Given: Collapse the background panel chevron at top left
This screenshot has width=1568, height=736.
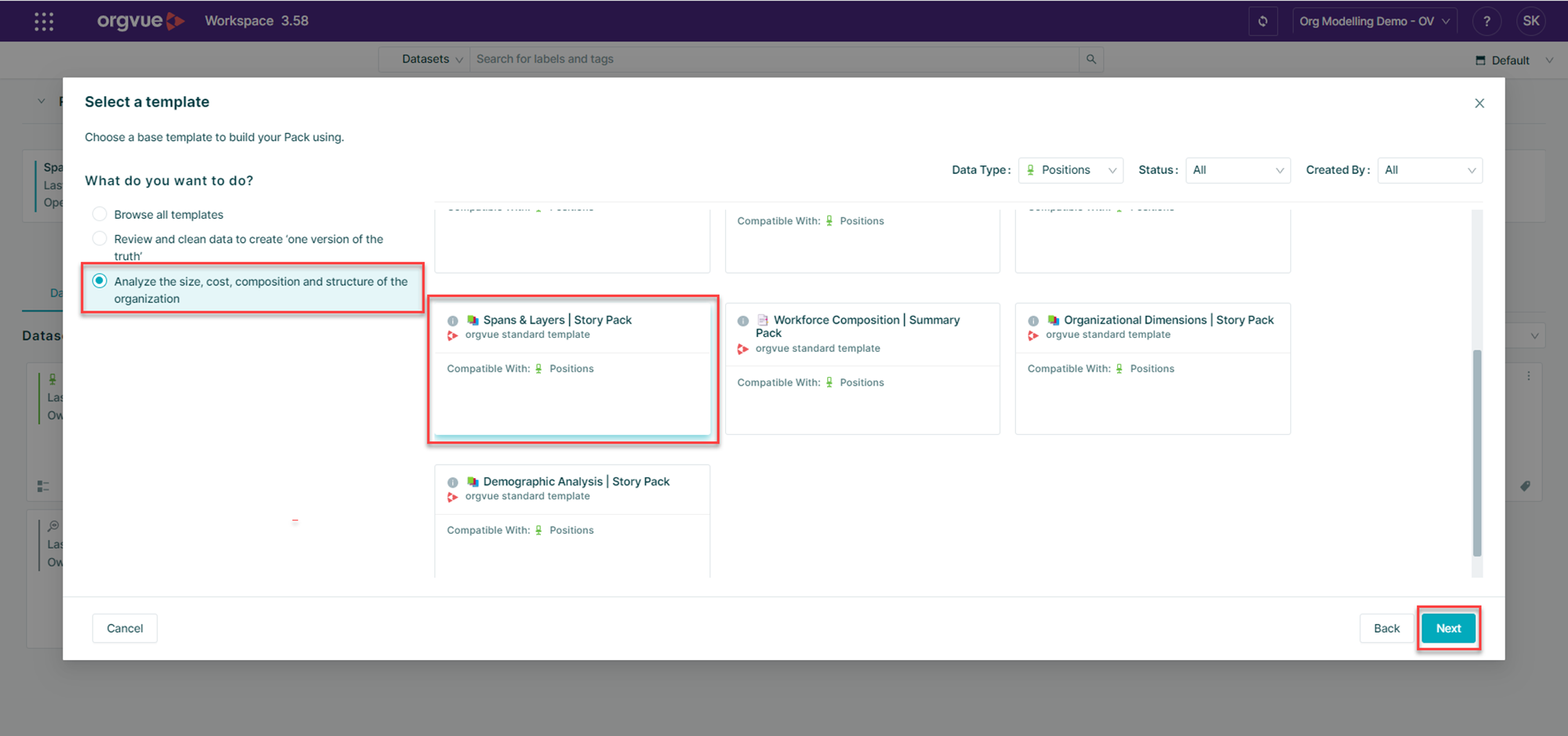Looking at the screenshot, I should pos(41,101).
